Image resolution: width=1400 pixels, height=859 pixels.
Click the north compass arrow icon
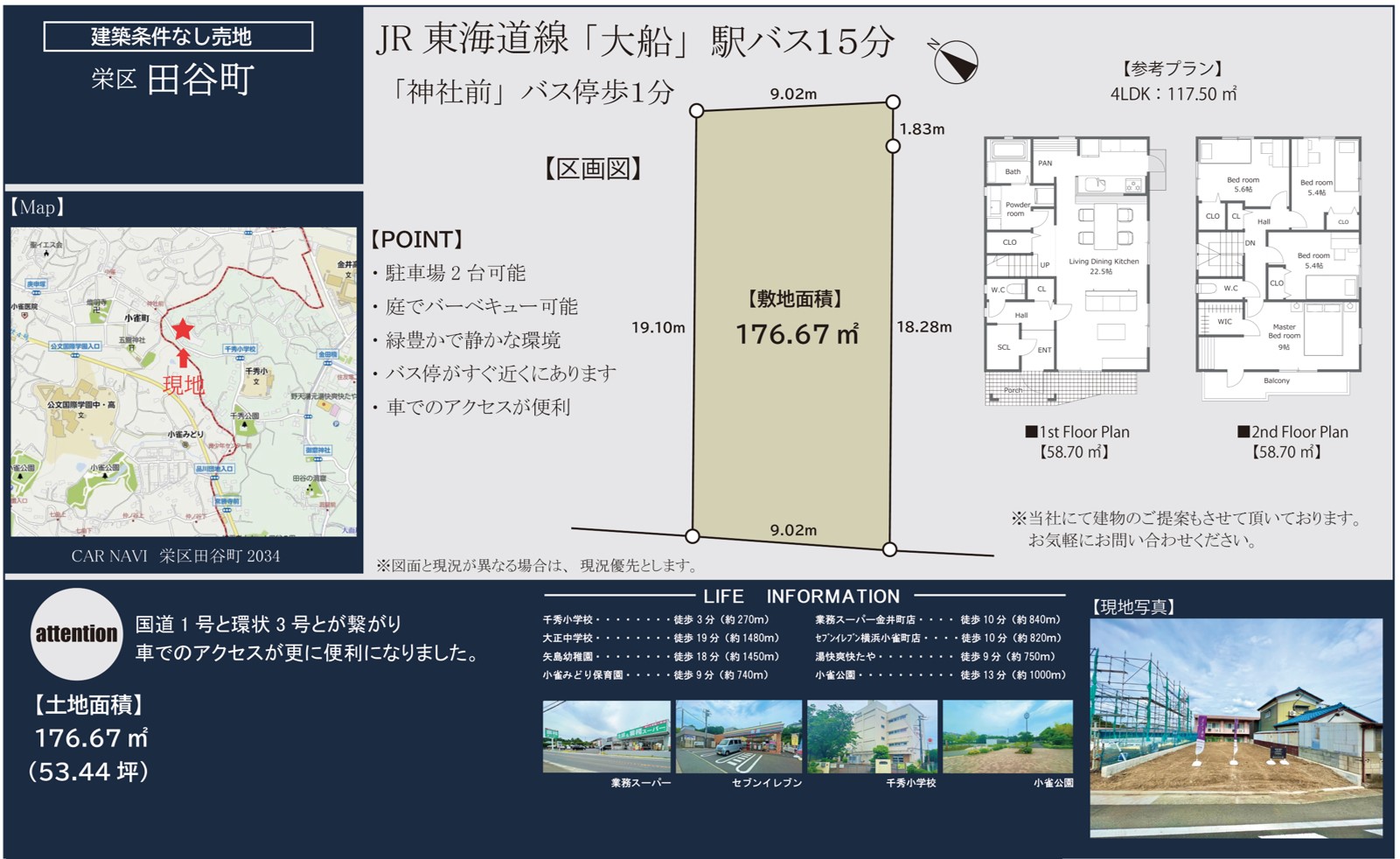coord(953,61)
